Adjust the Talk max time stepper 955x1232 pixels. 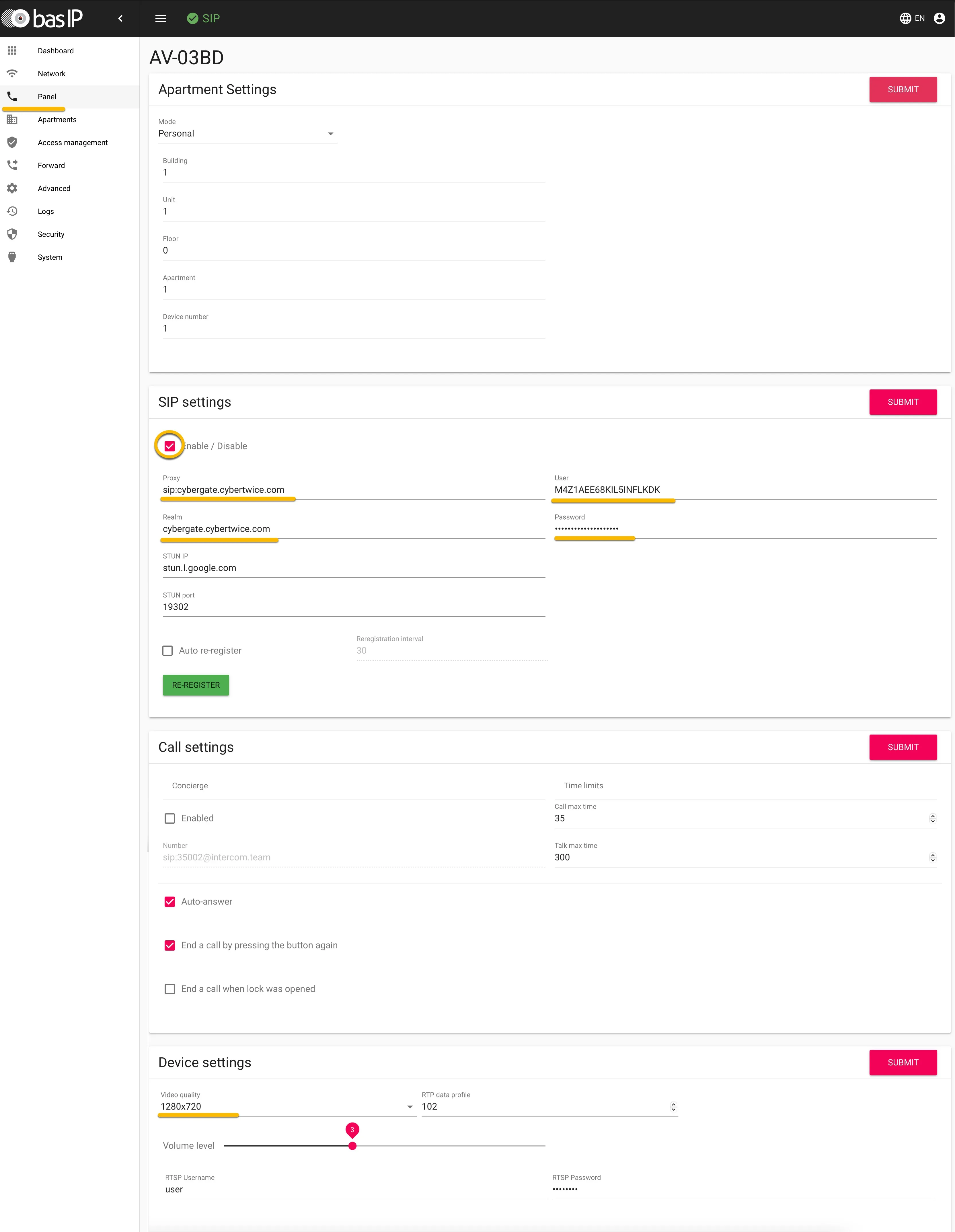(932, 857)
